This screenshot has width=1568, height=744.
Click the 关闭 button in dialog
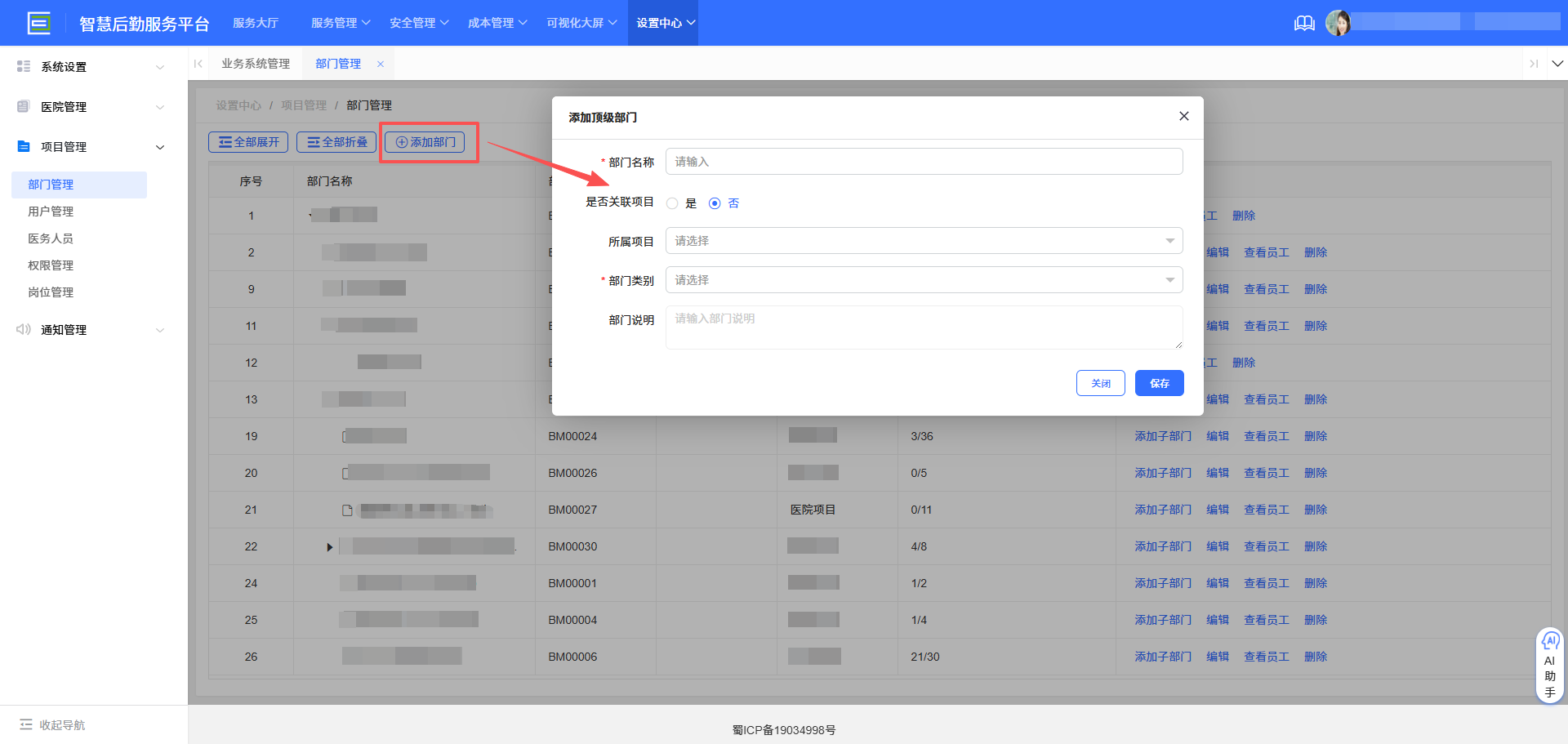click(x=1100, y=383)
